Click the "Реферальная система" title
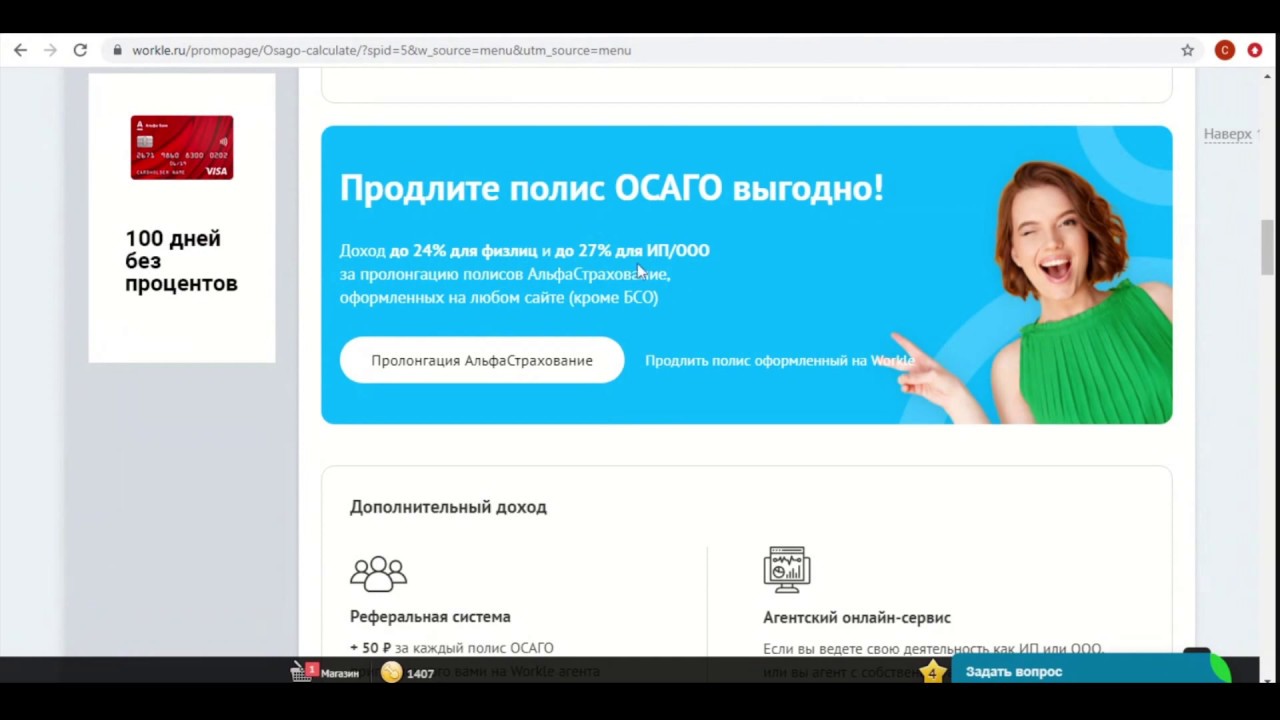 tap(430, 617)
